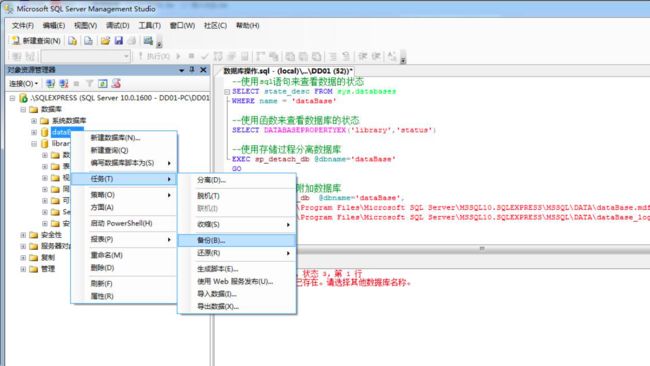Viewport: 650px width, 366px height.
Task: Open the 视图(V) menu
Action: click(x=85, y=26)
